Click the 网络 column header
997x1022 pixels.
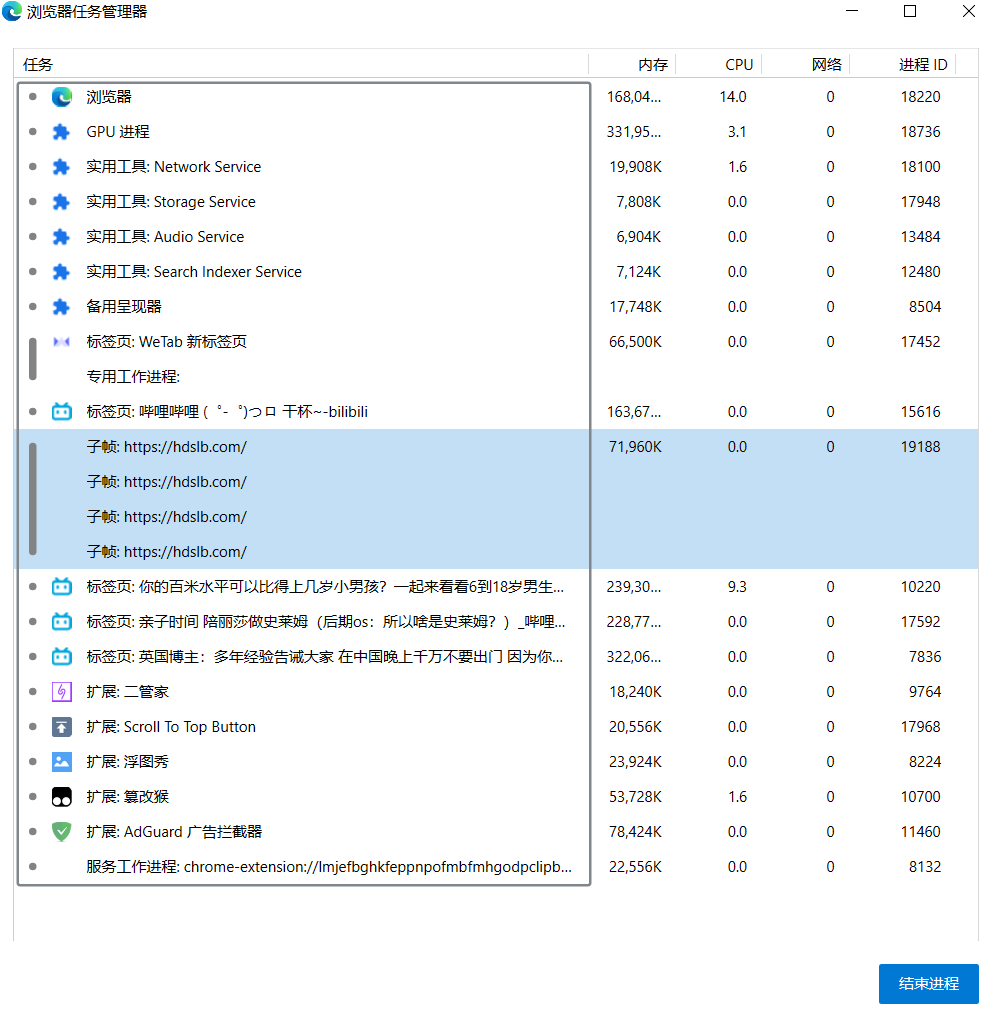[x=826, y=65]
